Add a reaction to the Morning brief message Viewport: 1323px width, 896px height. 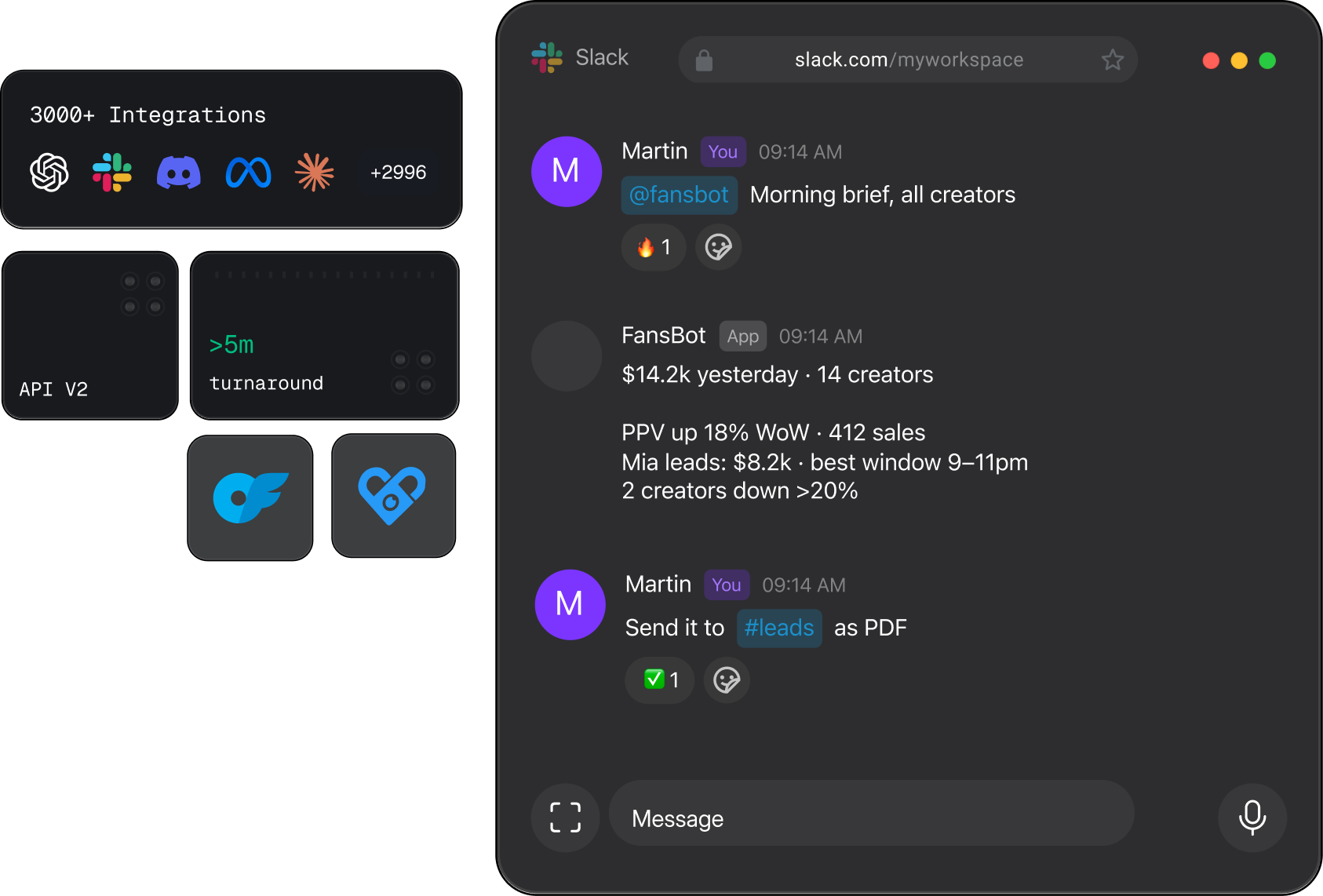click(x=719, y=247)
